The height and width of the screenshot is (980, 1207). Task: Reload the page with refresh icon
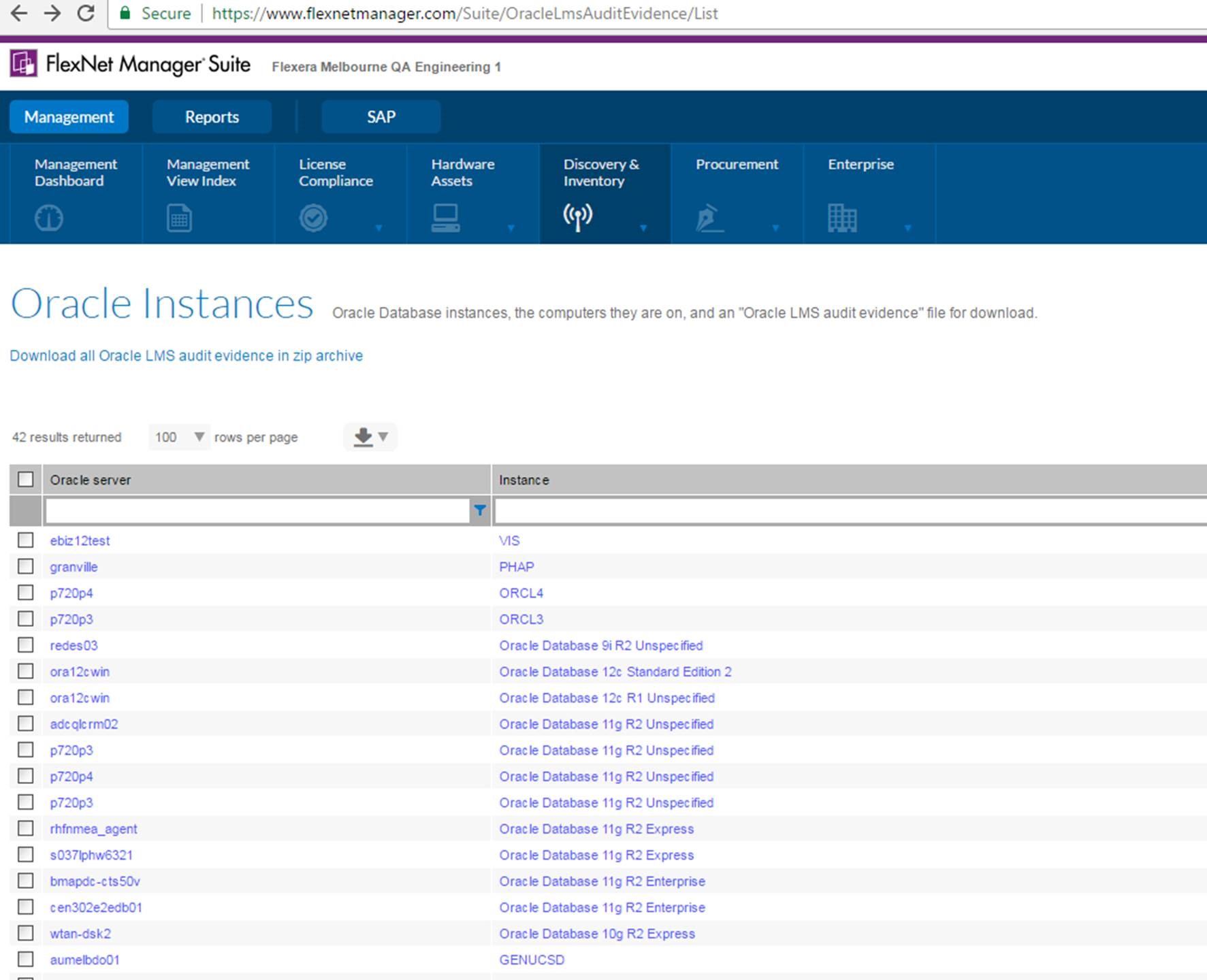(86, 13)
